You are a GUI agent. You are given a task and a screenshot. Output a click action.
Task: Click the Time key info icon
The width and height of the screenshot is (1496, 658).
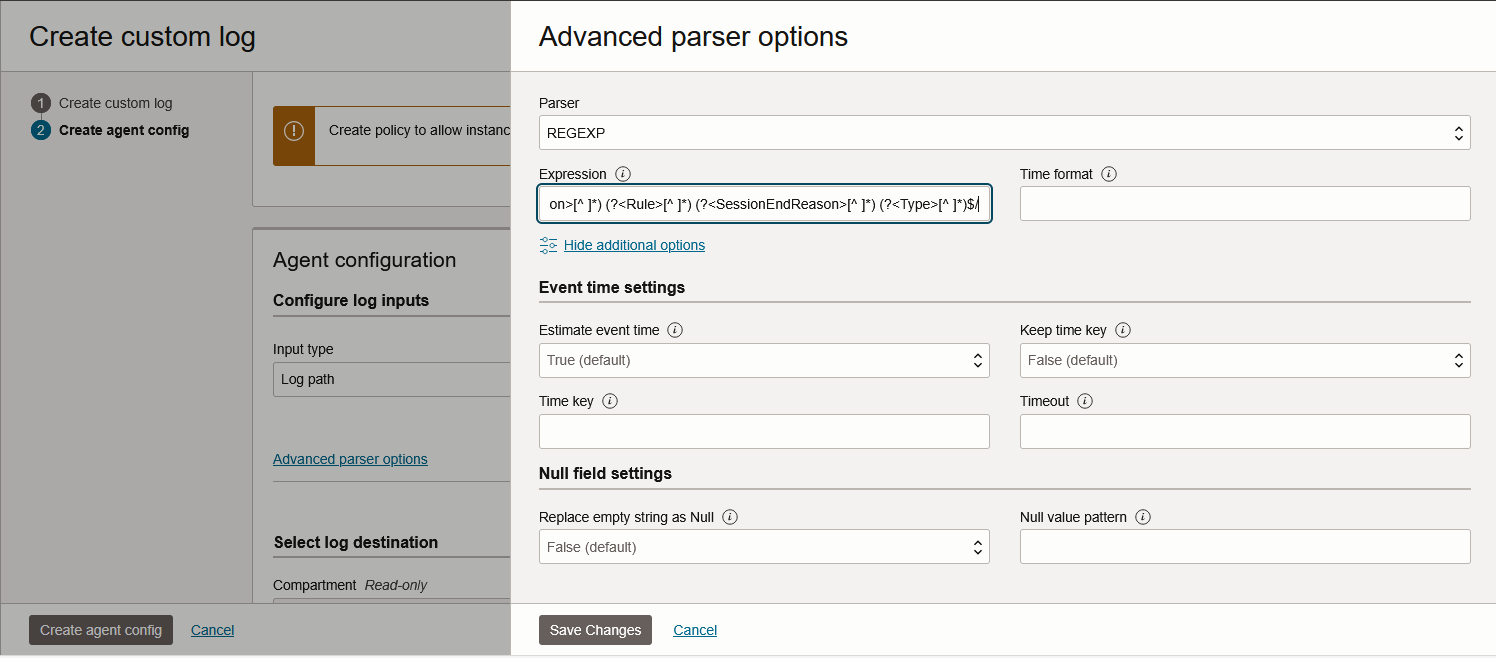click(610, 401)
